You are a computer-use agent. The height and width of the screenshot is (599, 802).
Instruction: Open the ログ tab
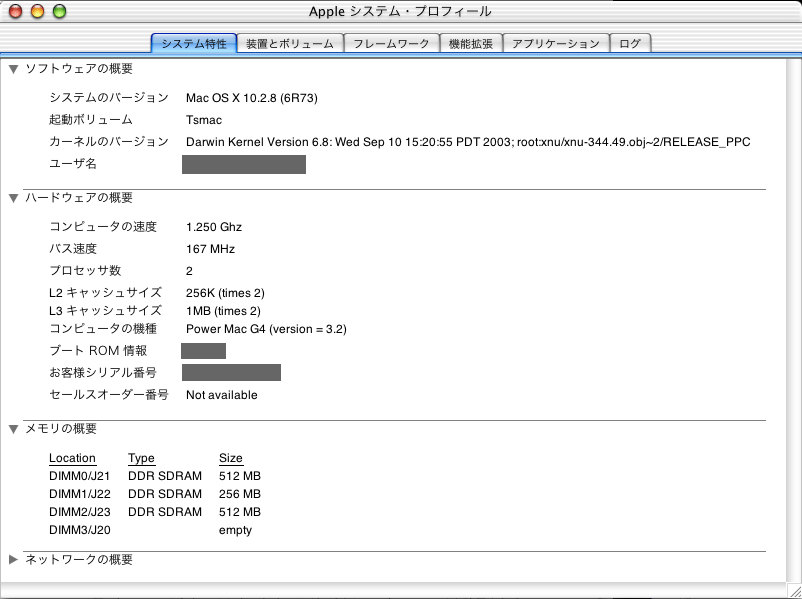click(x=630, y=43)
